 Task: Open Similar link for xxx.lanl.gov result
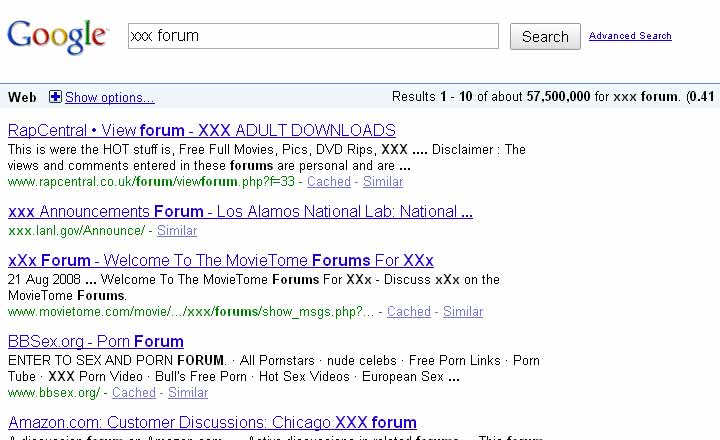177,231
